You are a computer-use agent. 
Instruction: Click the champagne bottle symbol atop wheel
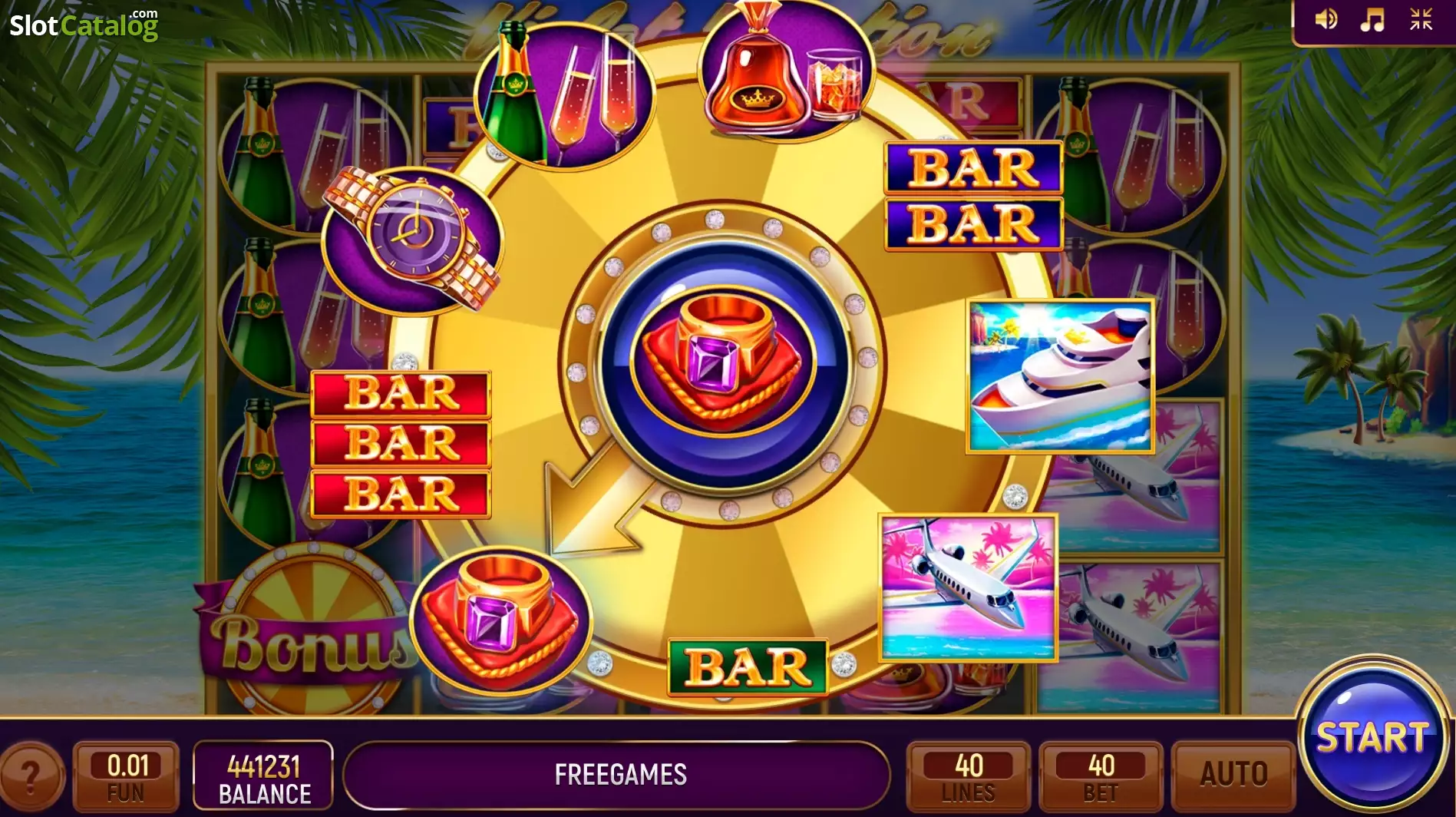[566, 95]
